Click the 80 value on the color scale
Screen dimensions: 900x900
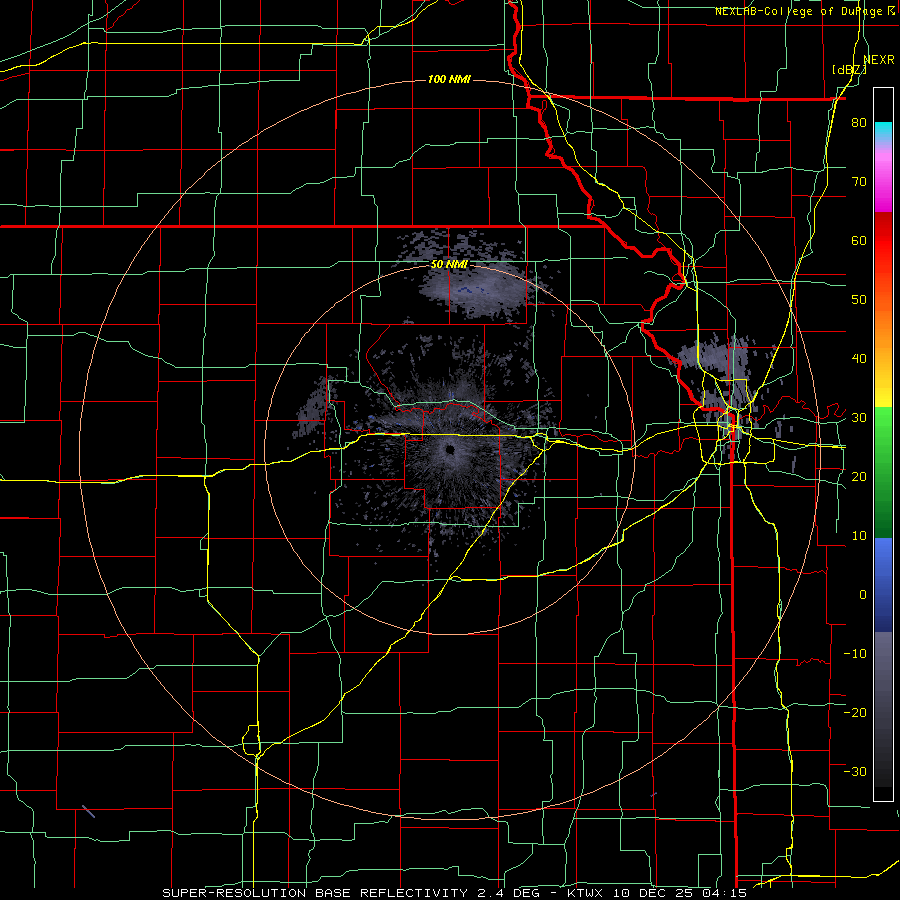click(859, 123)
